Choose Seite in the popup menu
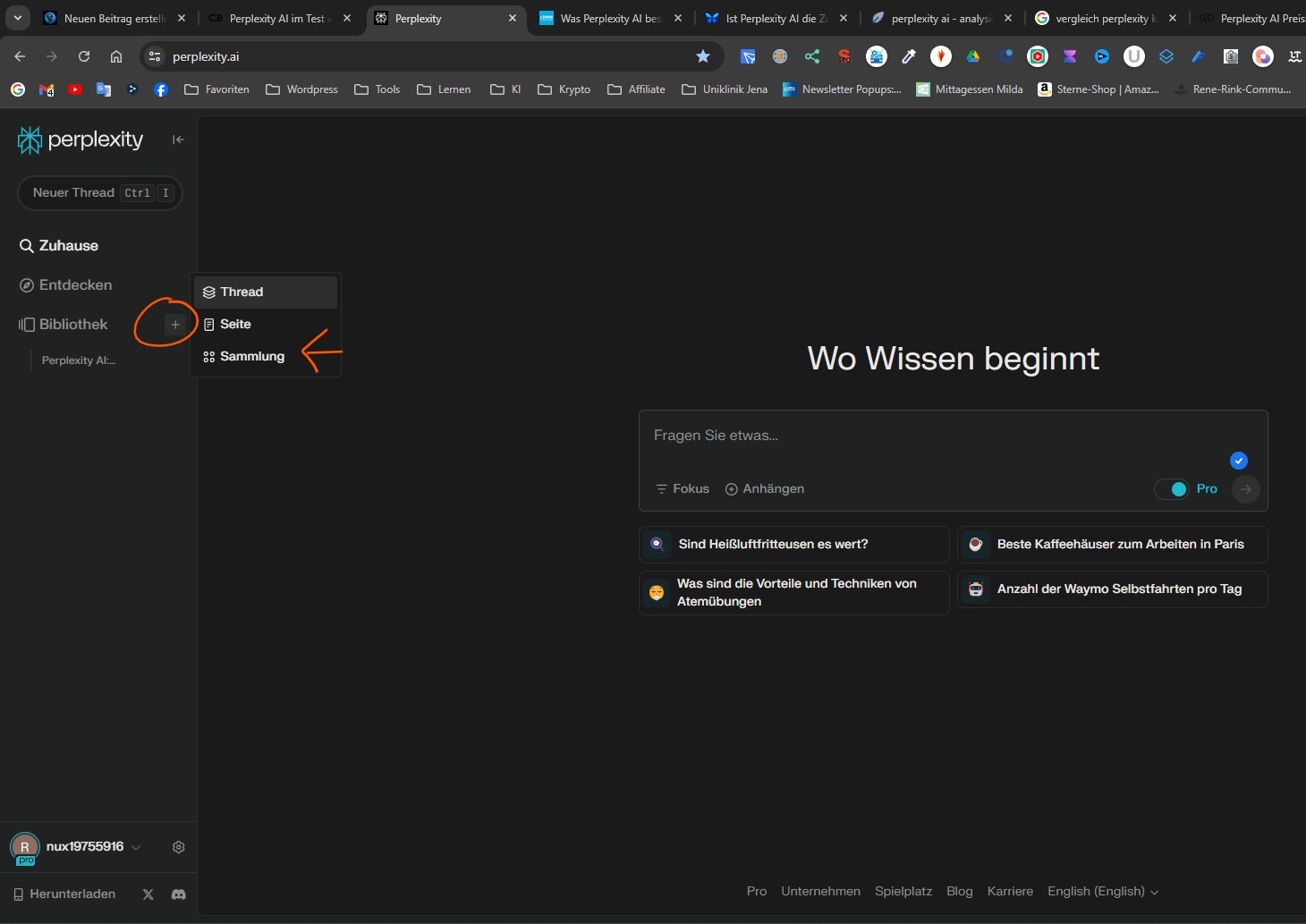 (x=235, y=325)
